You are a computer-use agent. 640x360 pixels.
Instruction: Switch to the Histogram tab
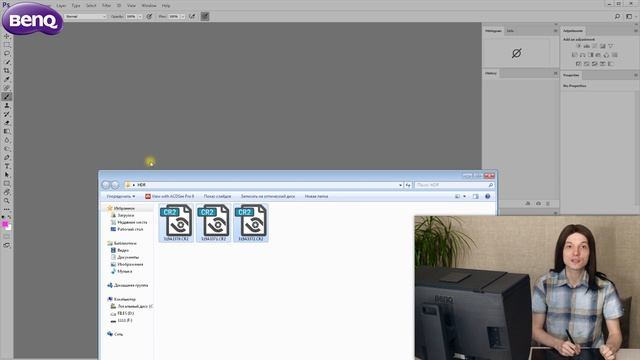[493, 31]
